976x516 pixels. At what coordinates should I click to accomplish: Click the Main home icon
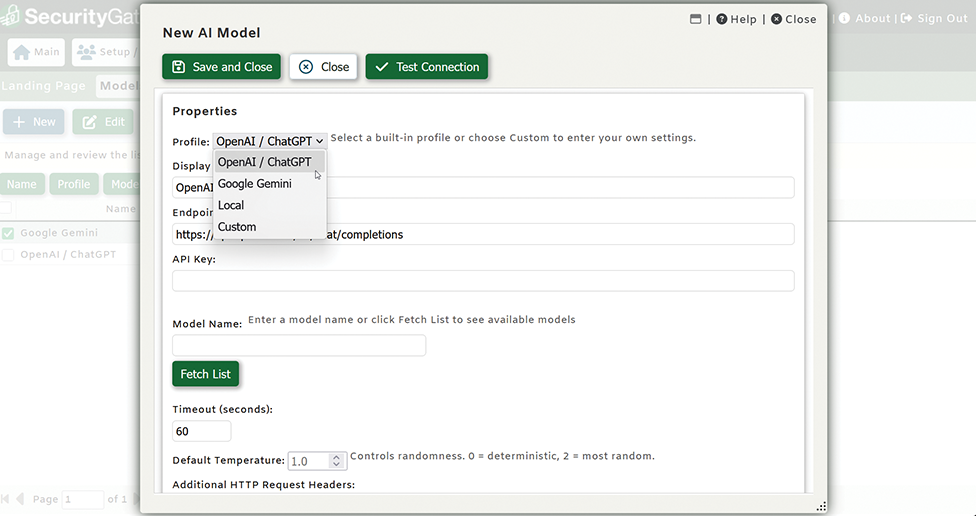click(21, 52)
